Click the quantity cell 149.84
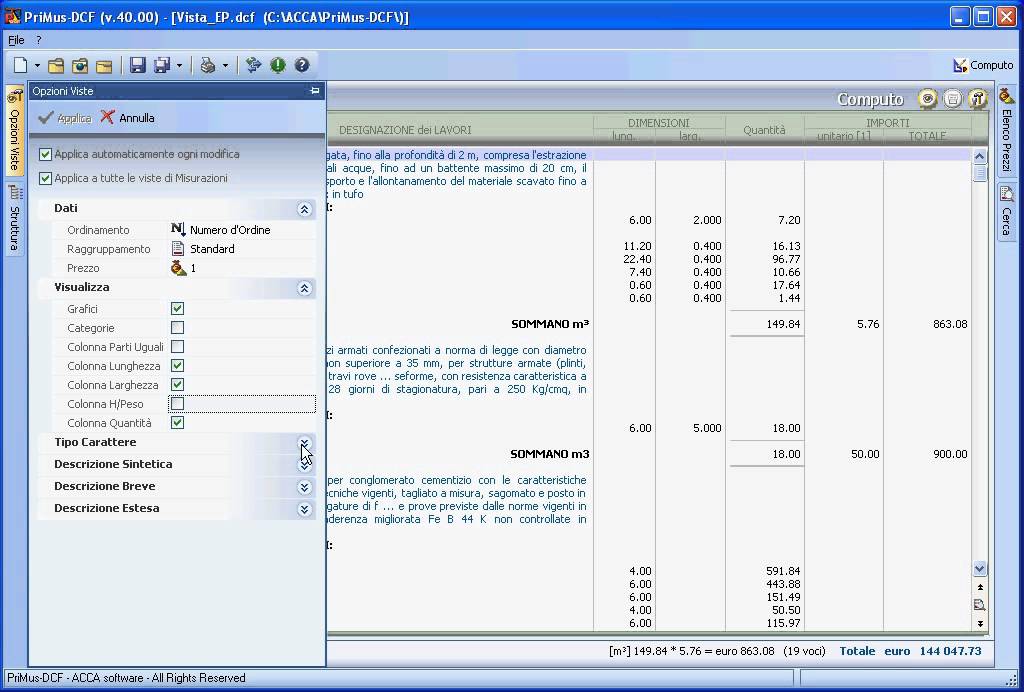 pos(783,324)
